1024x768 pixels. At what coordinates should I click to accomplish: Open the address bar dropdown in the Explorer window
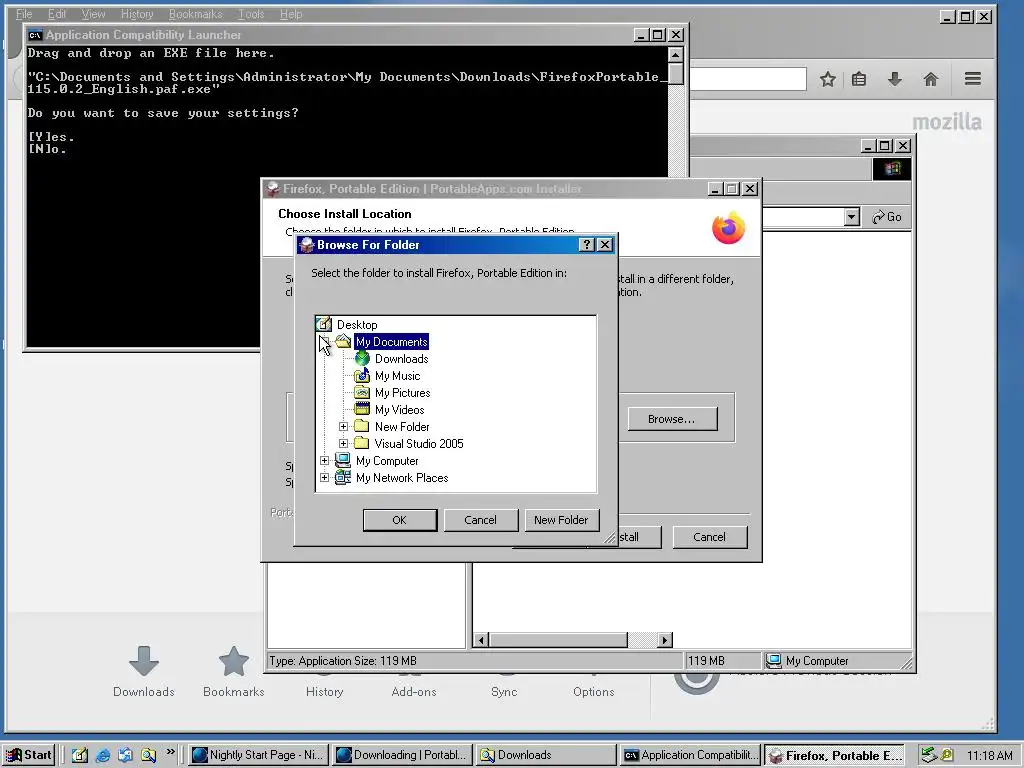coord(851,217)
